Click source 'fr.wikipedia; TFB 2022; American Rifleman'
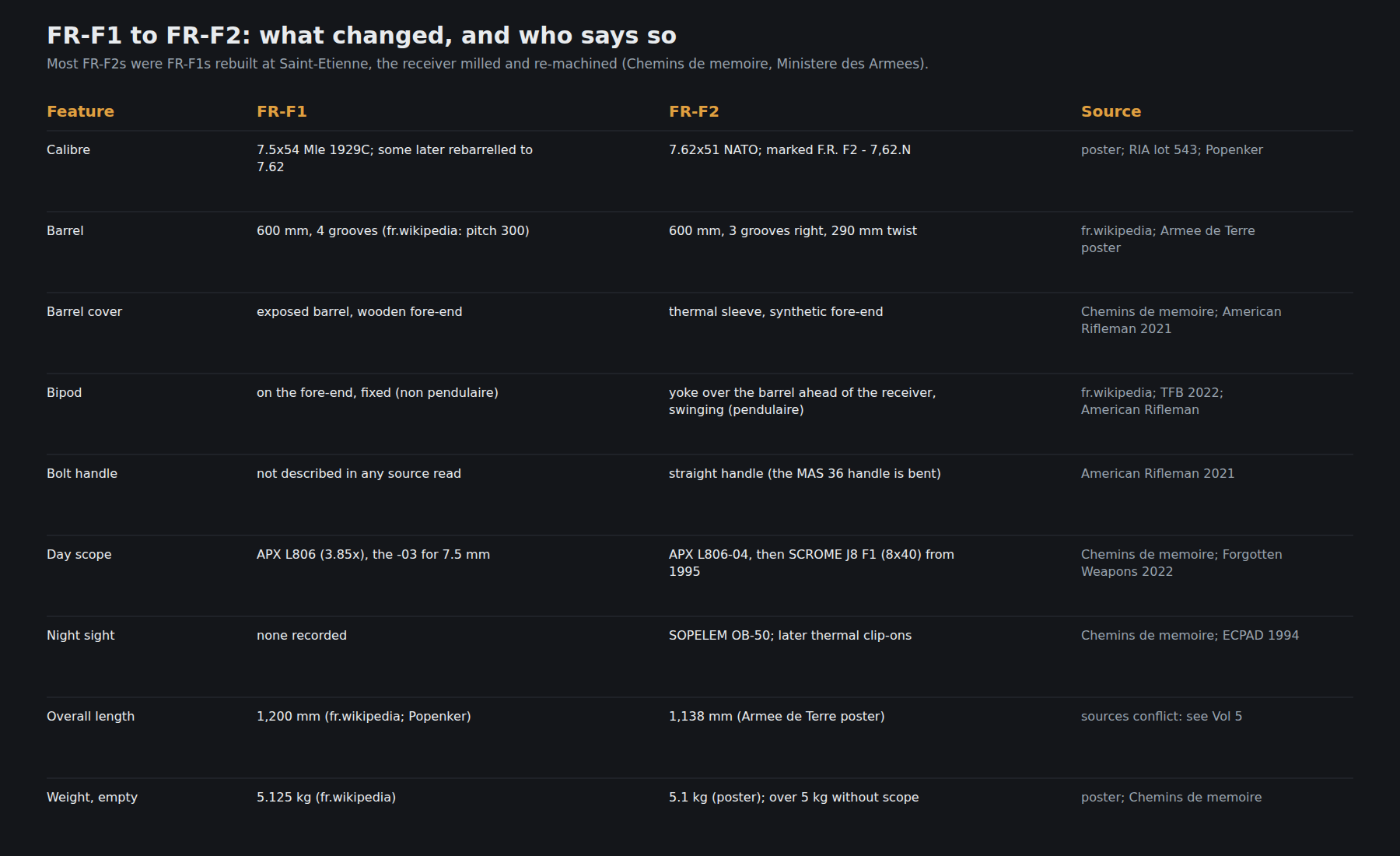The width and height of the screenshot is (1400, 856). coord(1152,401)
